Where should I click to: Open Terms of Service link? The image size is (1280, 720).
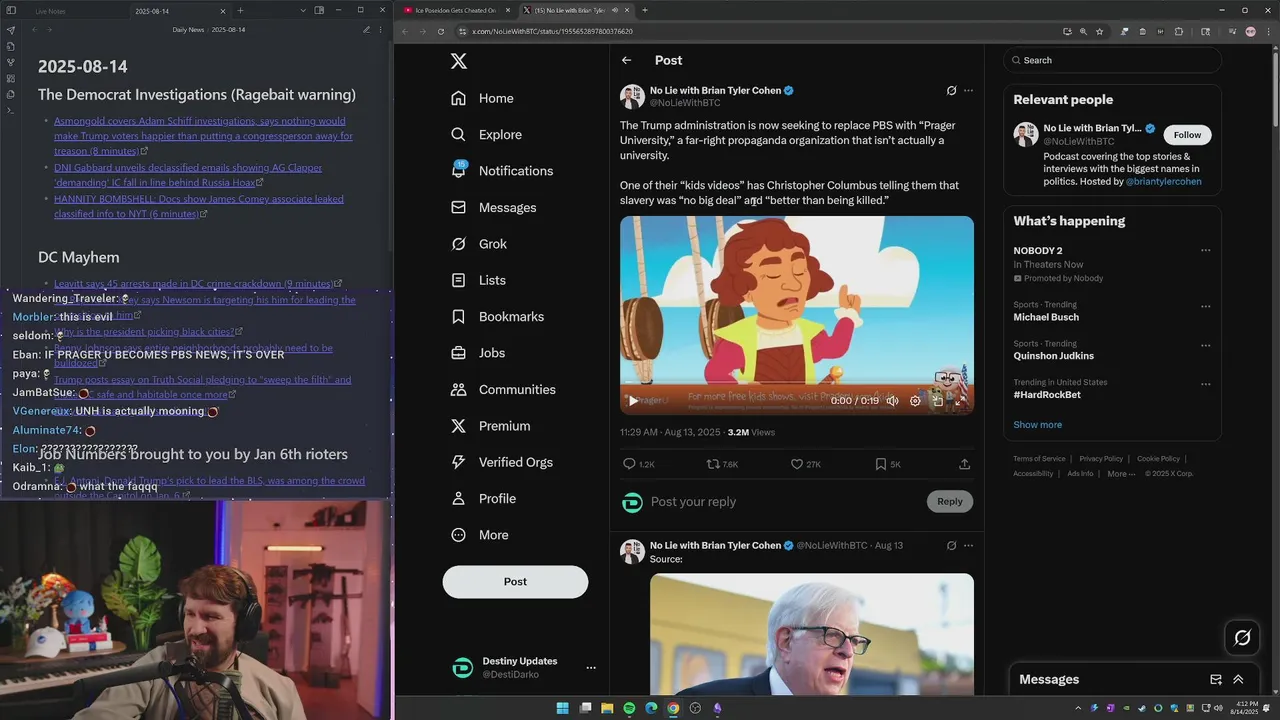pos(1039,459)
